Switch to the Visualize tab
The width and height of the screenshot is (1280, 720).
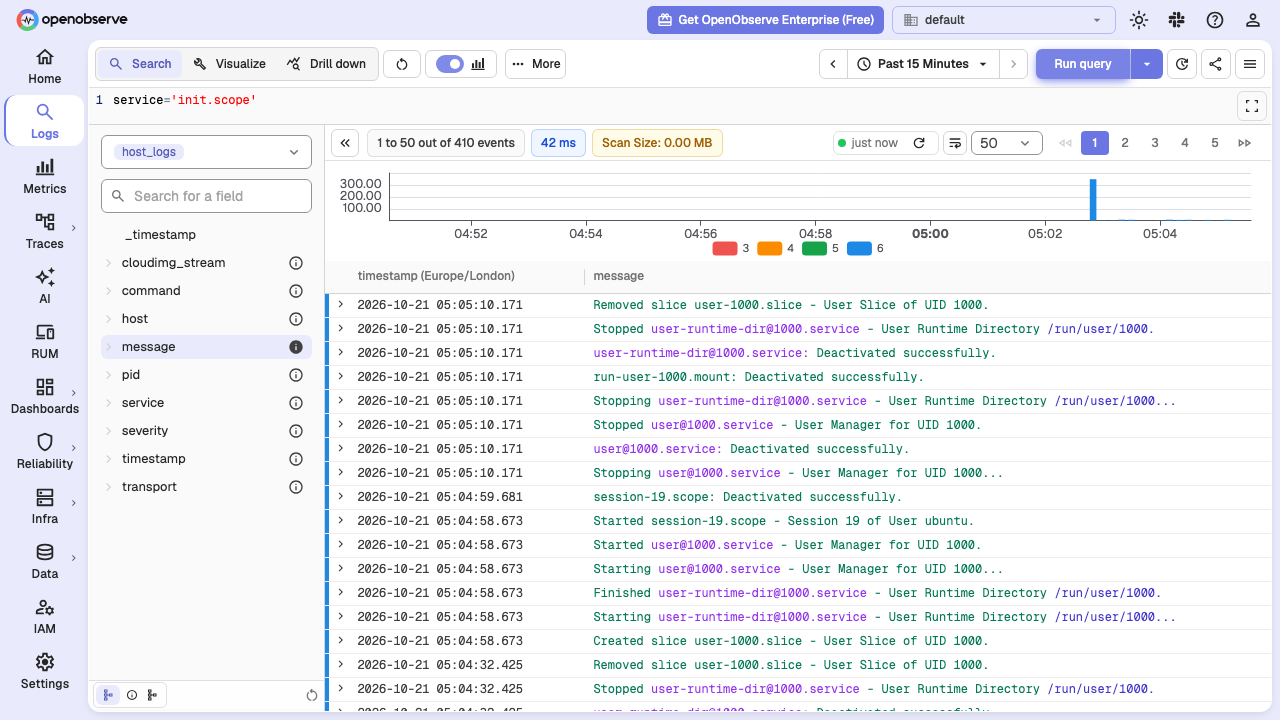(x=230, y=64)
